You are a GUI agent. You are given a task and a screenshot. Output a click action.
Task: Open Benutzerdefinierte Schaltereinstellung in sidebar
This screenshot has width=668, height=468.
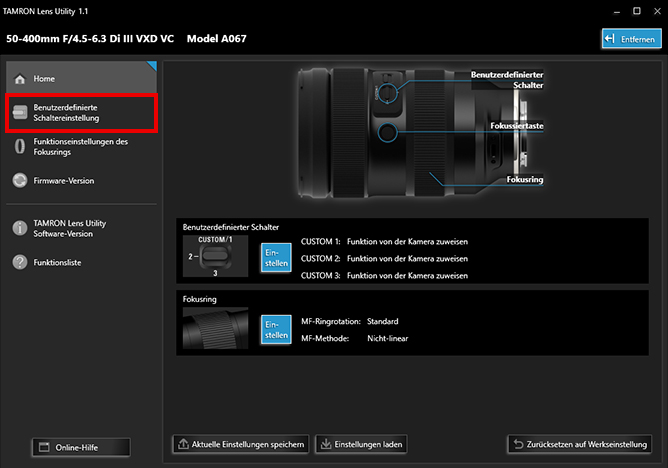(81, 113)
